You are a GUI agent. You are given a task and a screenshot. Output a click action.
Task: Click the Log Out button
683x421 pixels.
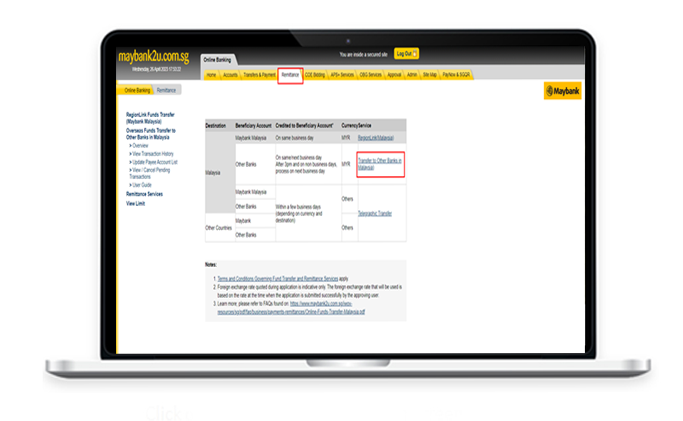coord(406,54)
